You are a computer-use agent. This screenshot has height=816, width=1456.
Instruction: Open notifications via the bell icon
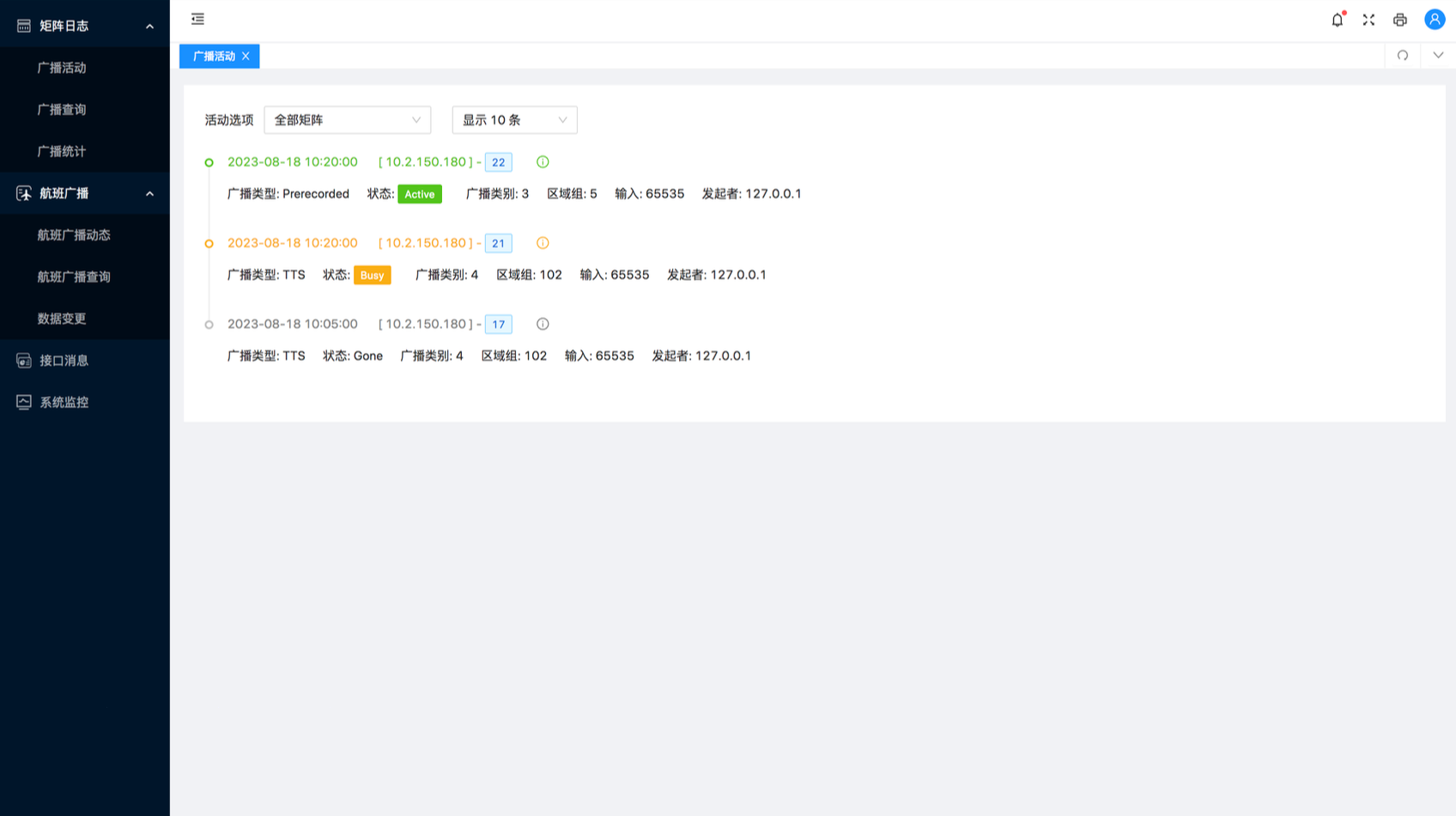tap(1337, 20)
